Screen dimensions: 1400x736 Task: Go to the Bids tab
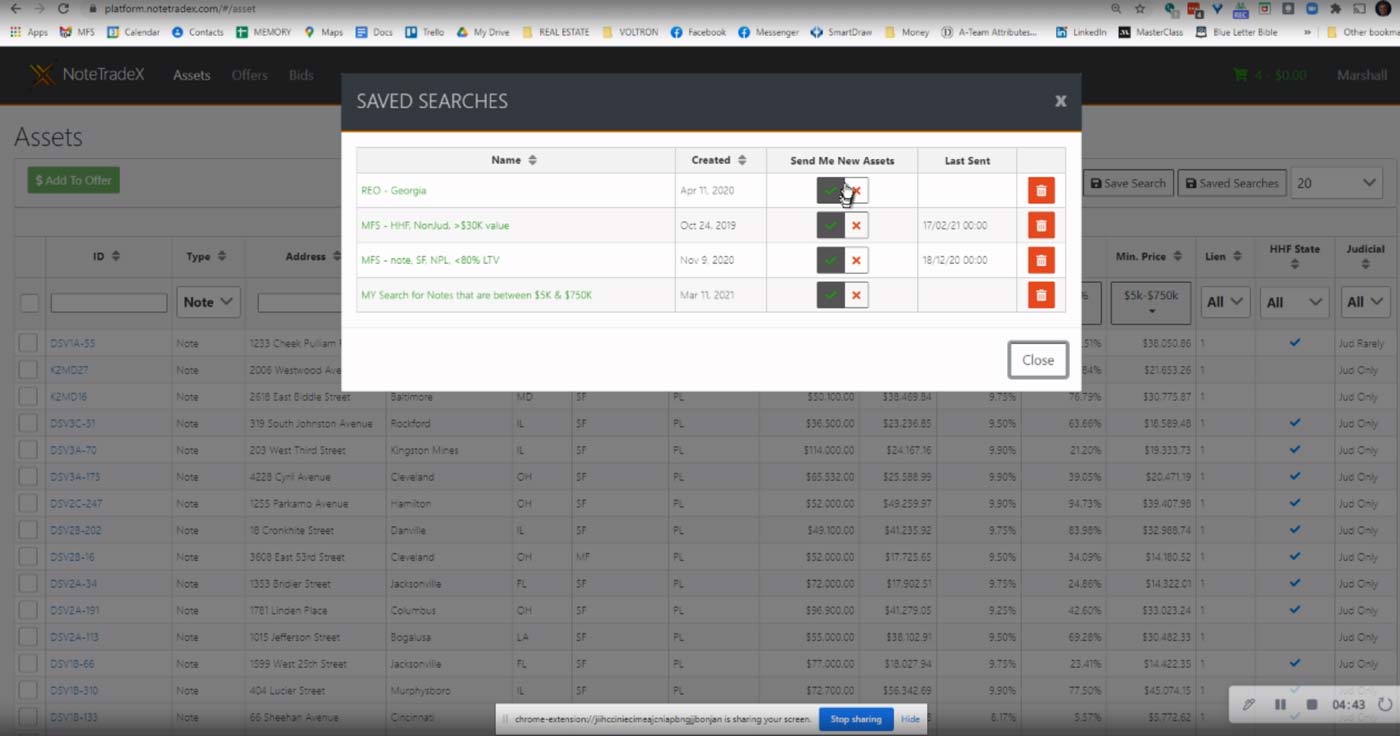pos(301,75)
